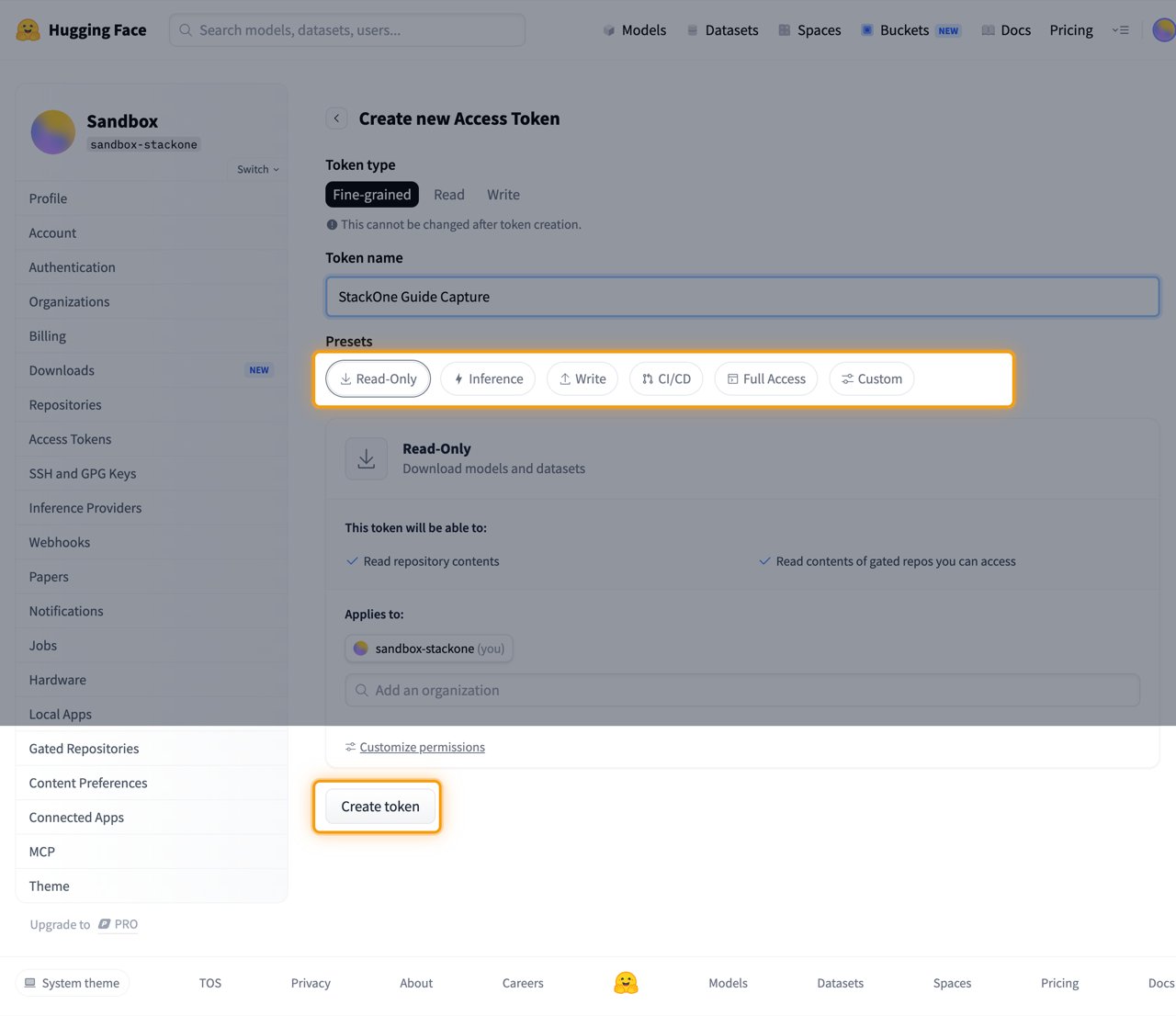Open the Careers footer link
This screenshot has width=1176, height=1016.
(x=523, y=983)
